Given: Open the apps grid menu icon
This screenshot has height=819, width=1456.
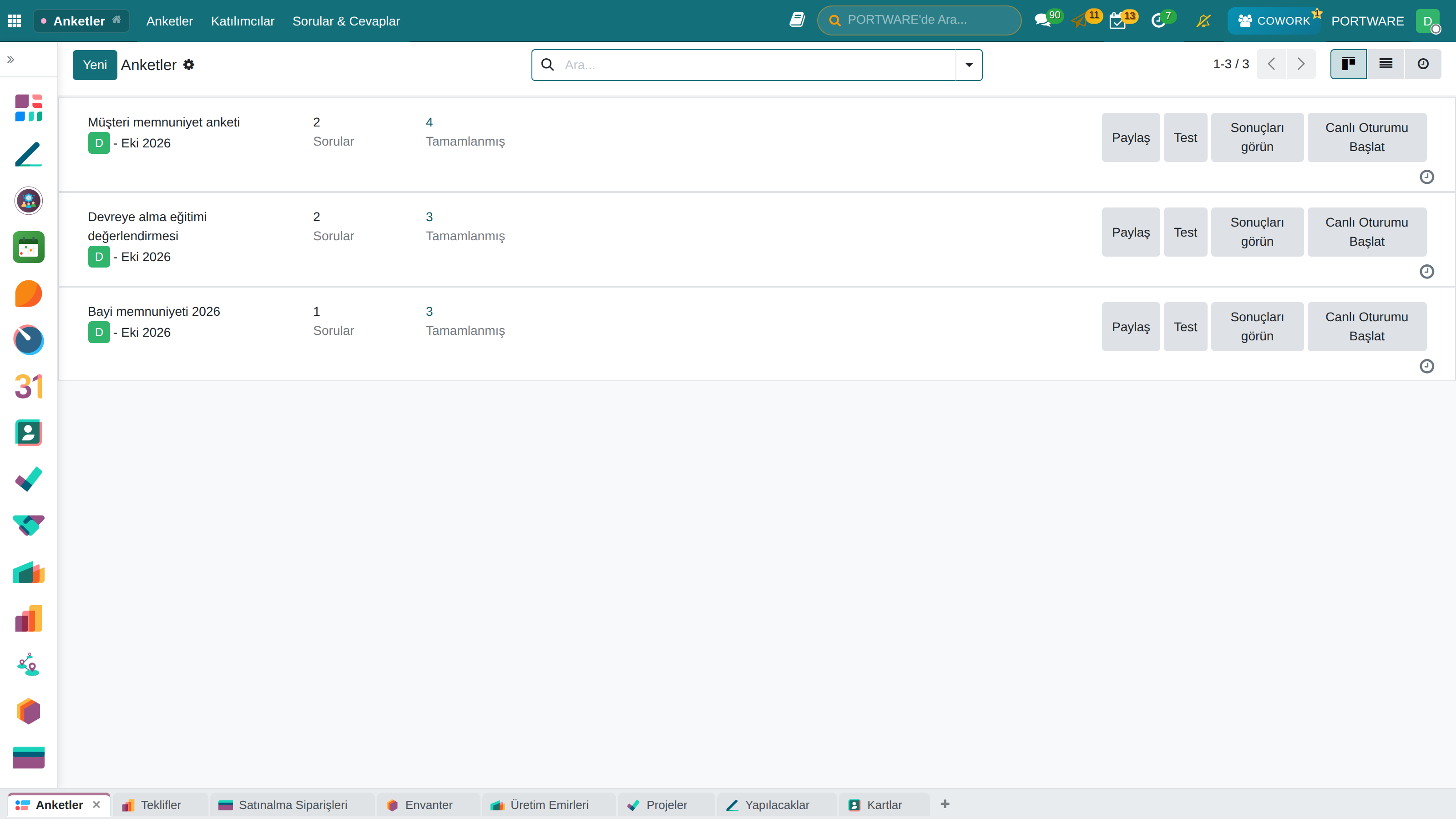Looking at the screenshot, I should (15, 21).
